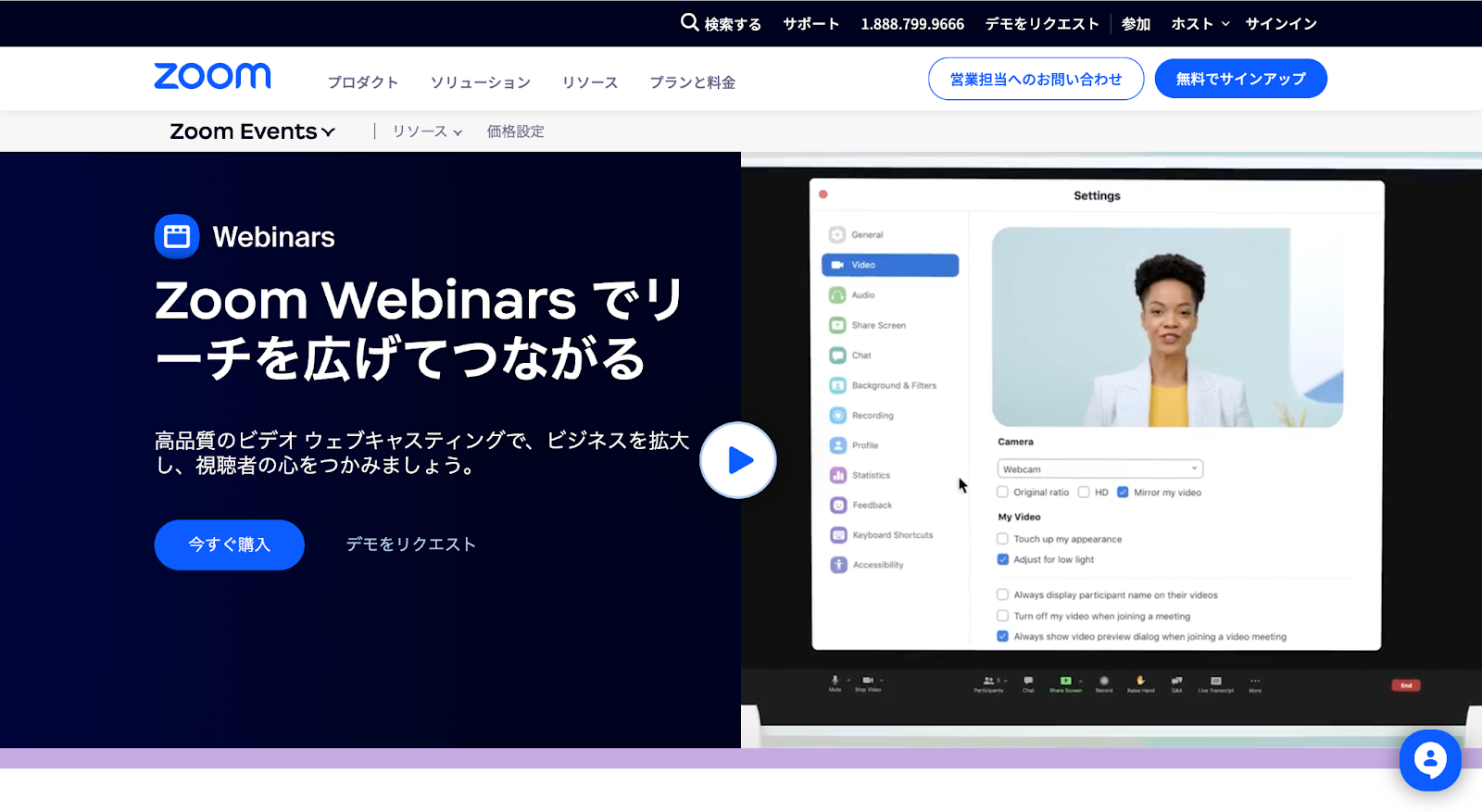The width and height of the screenshot is (1482, 812).
Task: Click the General settings icon
Action: [837, 234]
